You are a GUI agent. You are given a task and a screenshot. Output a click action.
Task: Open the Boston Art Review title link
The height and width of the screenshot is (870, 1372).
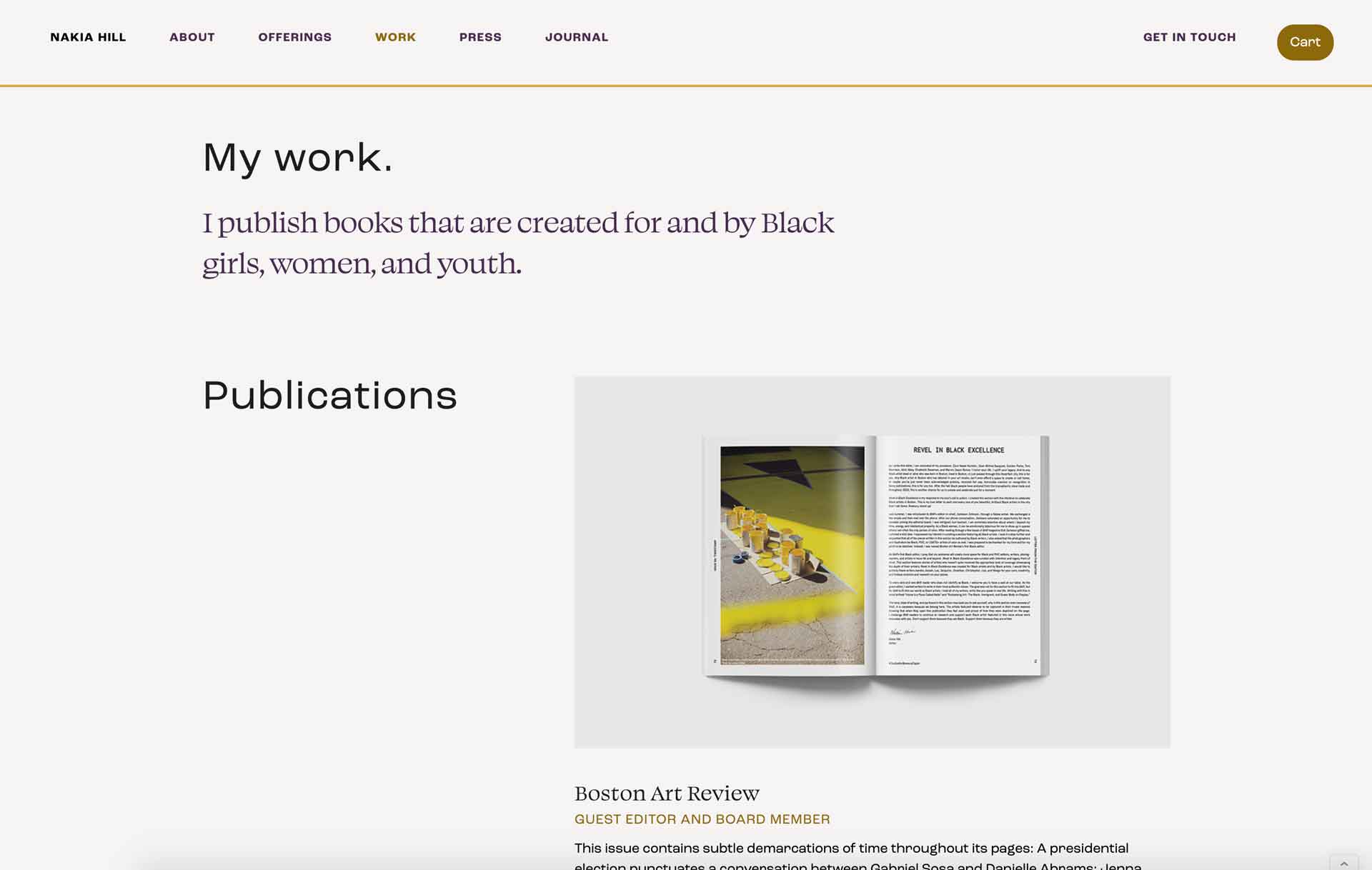click(666, 793)
